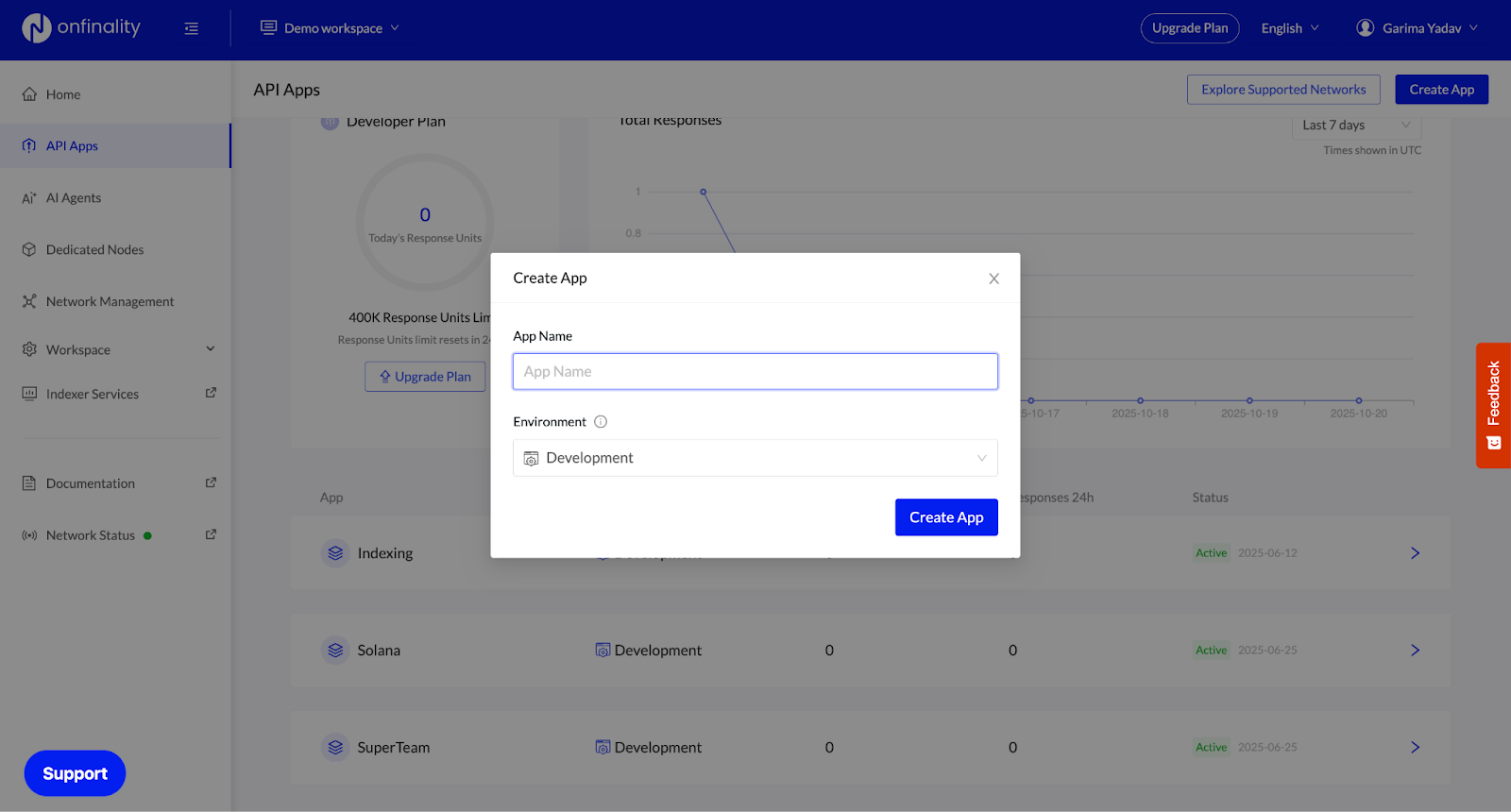Click Active status badge in Solana row
Viewport: 1511px width, 812px height.
tap(1211, 651)
